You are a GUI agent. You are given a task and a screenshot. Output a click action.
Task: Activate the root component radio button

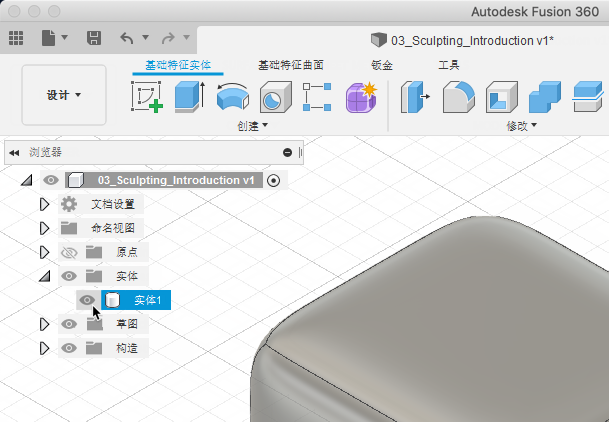click(273, 181)
